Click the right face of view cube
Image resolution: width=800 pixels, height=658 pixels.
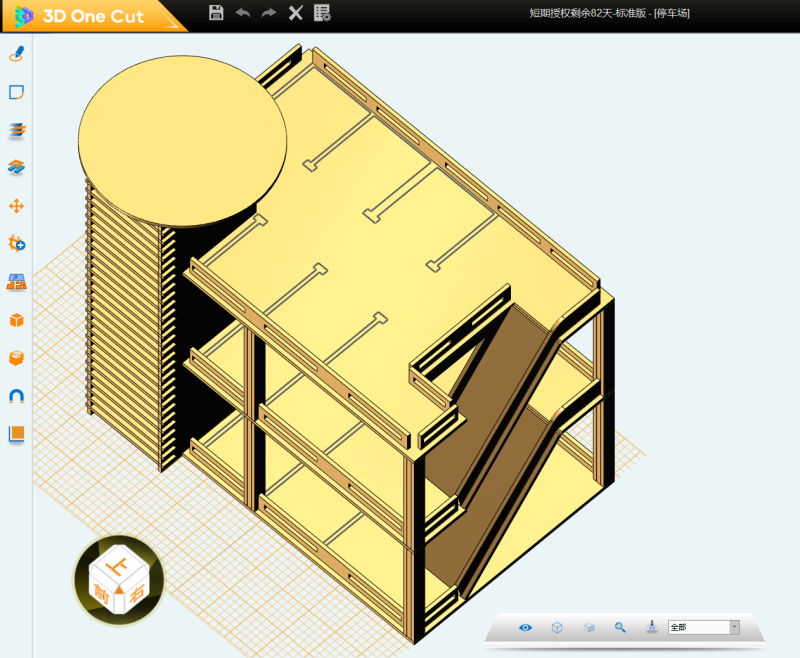point(136,592)
